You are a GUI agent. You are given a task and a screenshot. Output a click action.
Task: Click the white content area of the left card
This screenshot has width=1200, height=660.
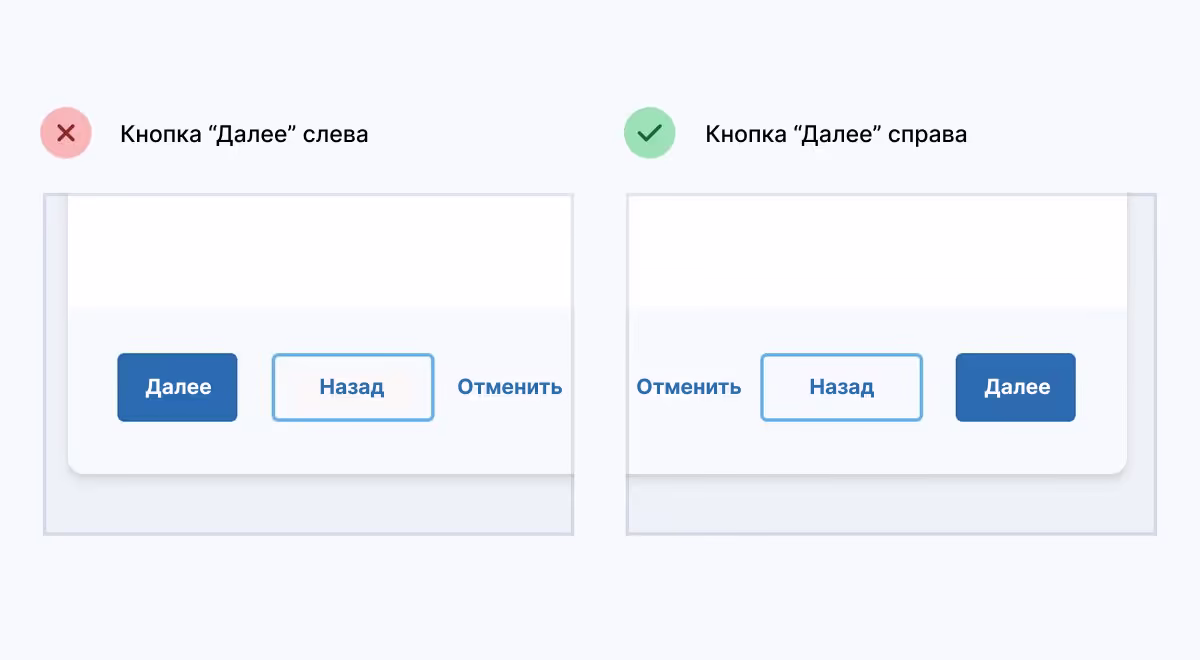(x=320, y=250)
